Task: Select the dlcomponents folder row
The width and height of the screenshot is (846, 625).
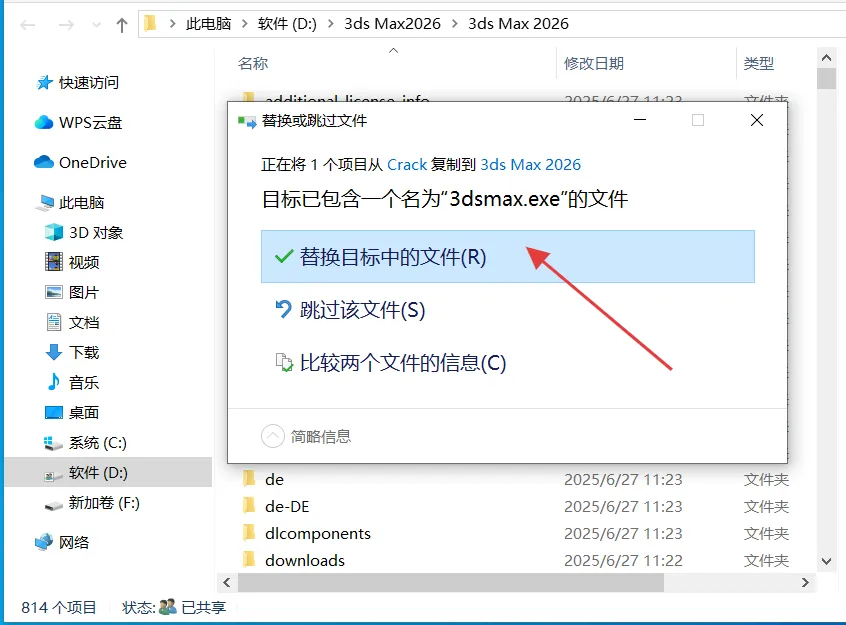Action: click(515, 533)
